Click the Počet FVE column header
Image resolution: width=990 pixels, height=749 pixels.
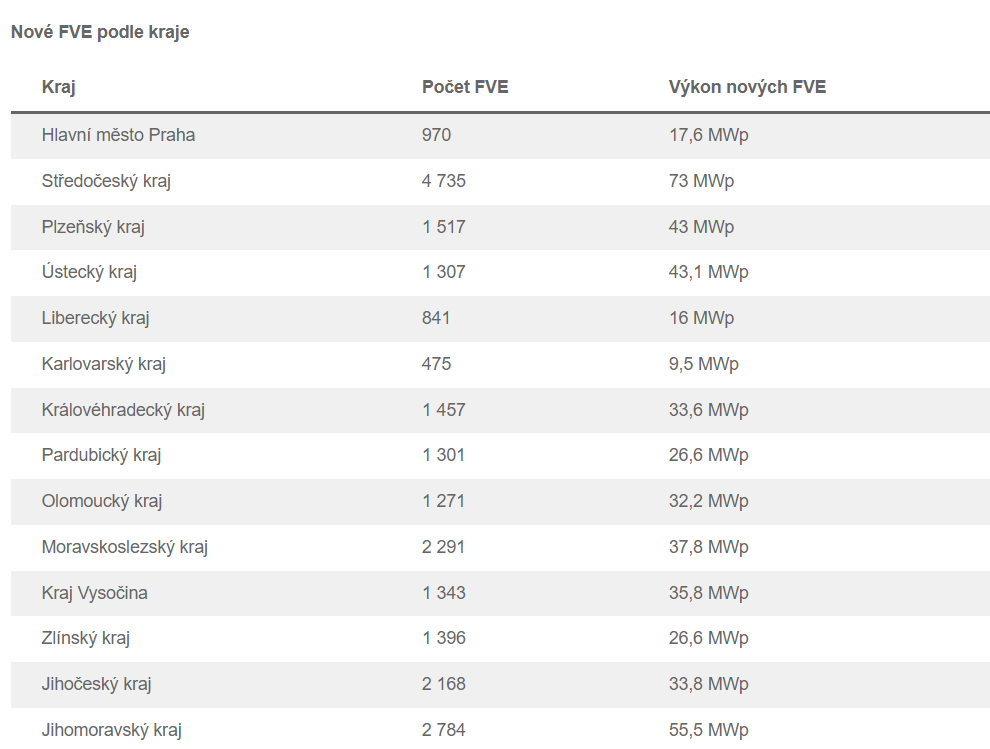[x=465, y=87]
